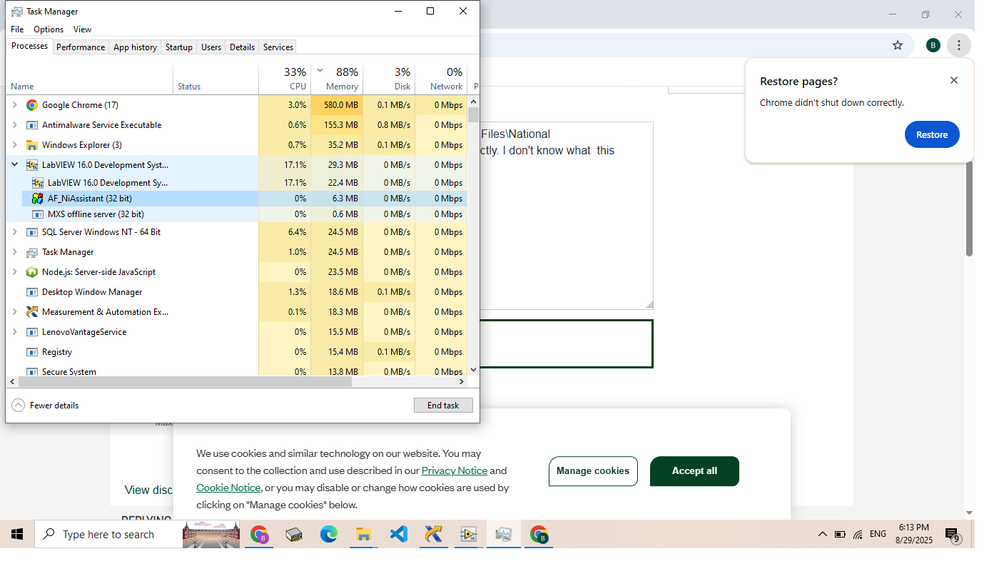Expand the SQL Server Windows NT group

(x=15, y=232)
